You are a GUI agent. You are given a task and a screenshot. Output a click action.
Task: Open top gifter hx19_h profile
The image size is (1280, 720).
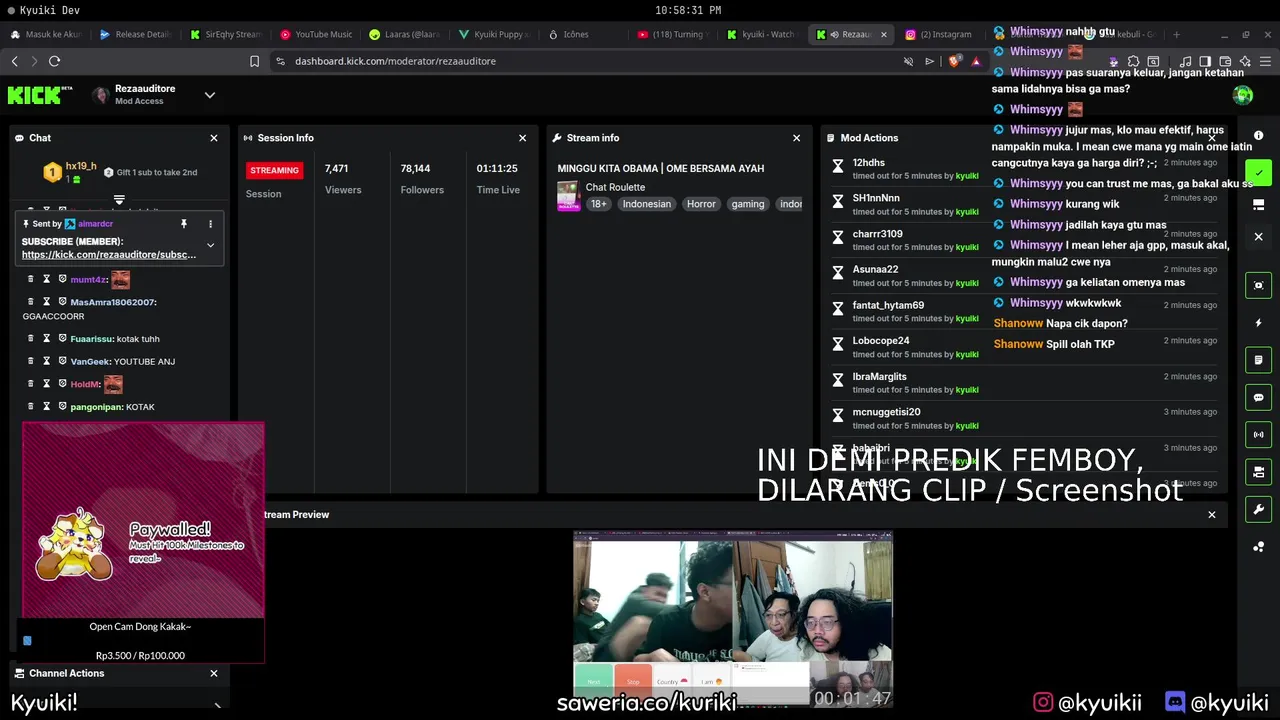coord(81,166)
